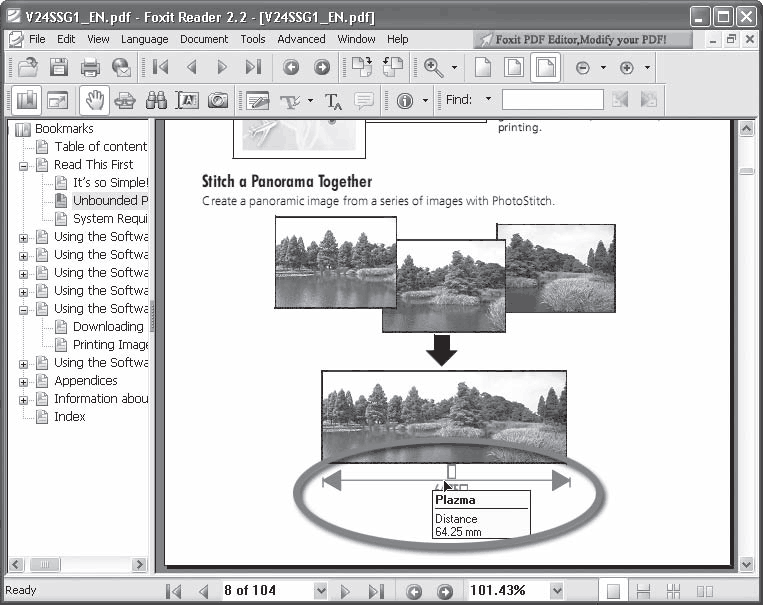The image size is (763, 605).
Task: Collapse the Read This First bookmark
Action: [x=23, y=166]
